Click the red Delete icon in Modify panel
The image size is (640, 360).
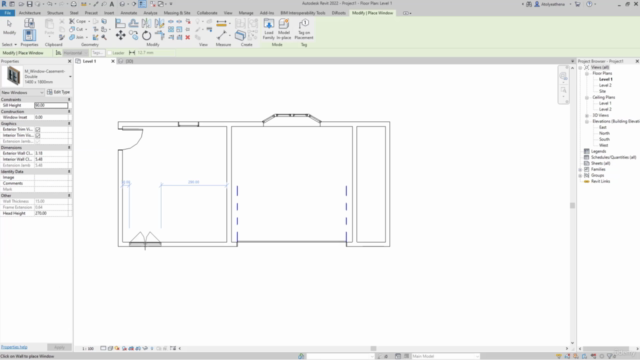tap(188, 37)
